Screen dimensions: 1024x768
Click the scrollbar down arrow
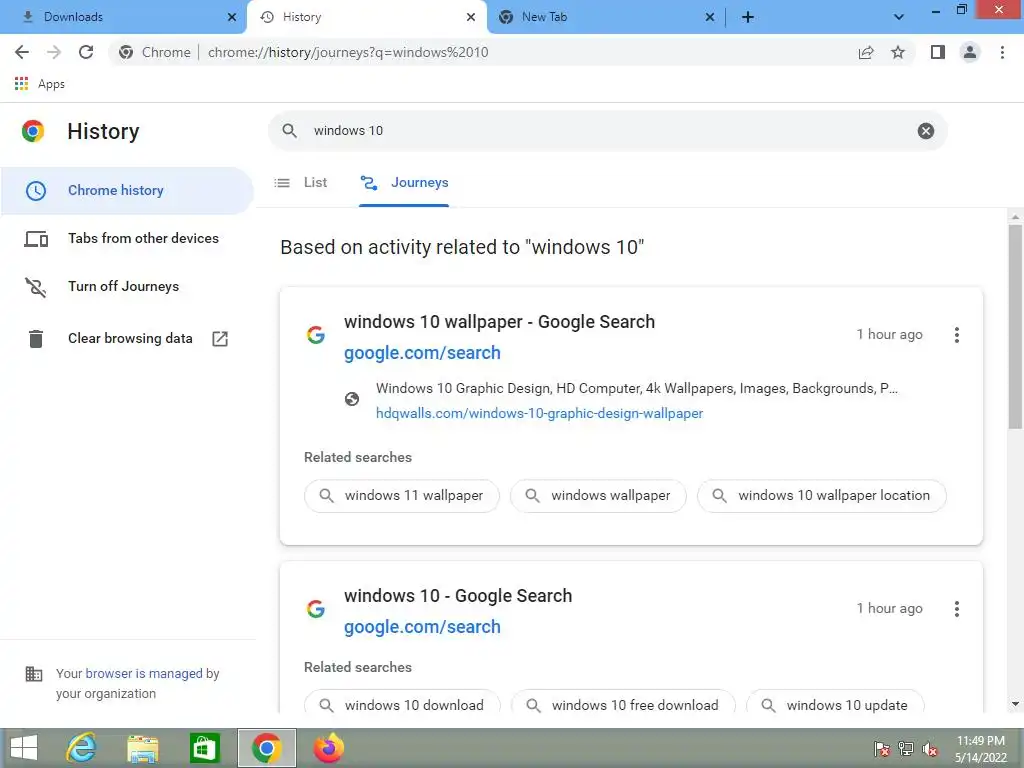[x=1015, y=704]
